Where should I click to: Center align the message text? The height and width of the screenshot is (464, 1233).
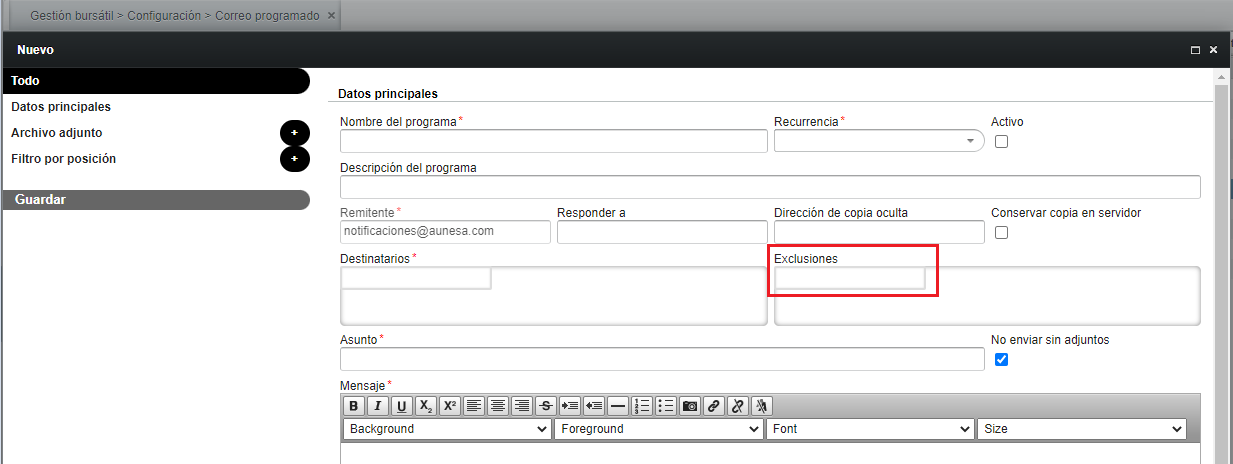[497, 406]
